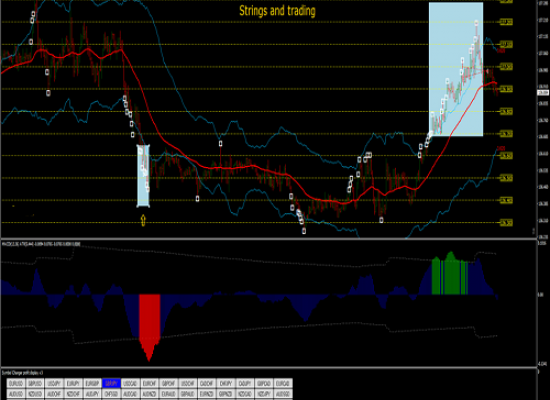
Task: Switch to the EURCAD symbol button
Action: 283,383
